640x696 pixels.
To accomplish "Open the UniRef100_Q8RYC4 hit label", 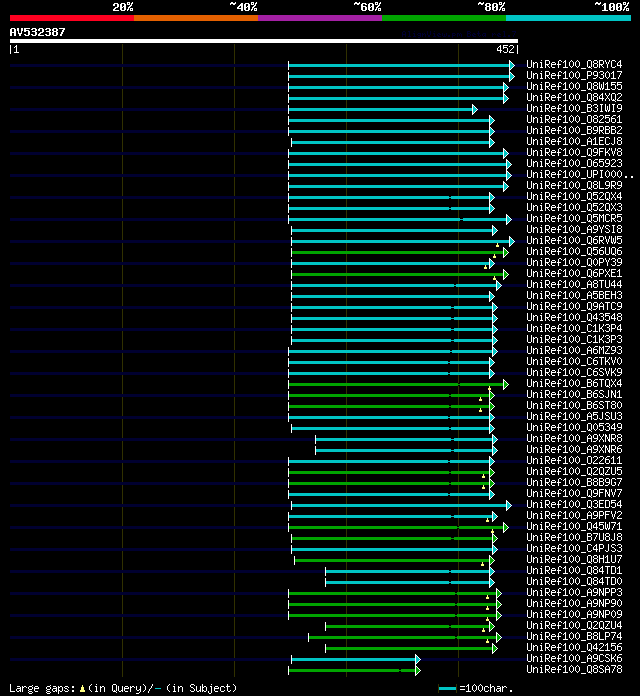I will (574, 64).
